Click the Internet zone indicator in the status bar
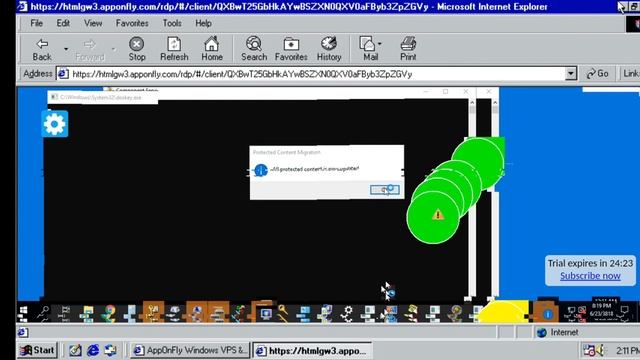 (x=558, y=332)
